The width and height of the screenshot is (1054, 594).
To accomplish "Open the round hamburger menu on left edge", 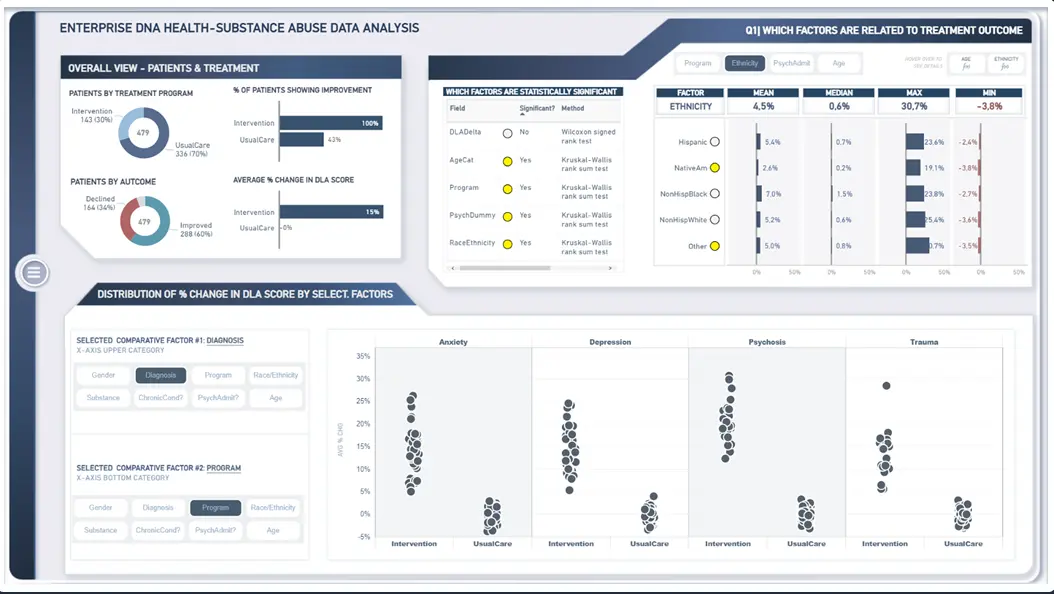I will pyautogui.click(x=34, y=271).
